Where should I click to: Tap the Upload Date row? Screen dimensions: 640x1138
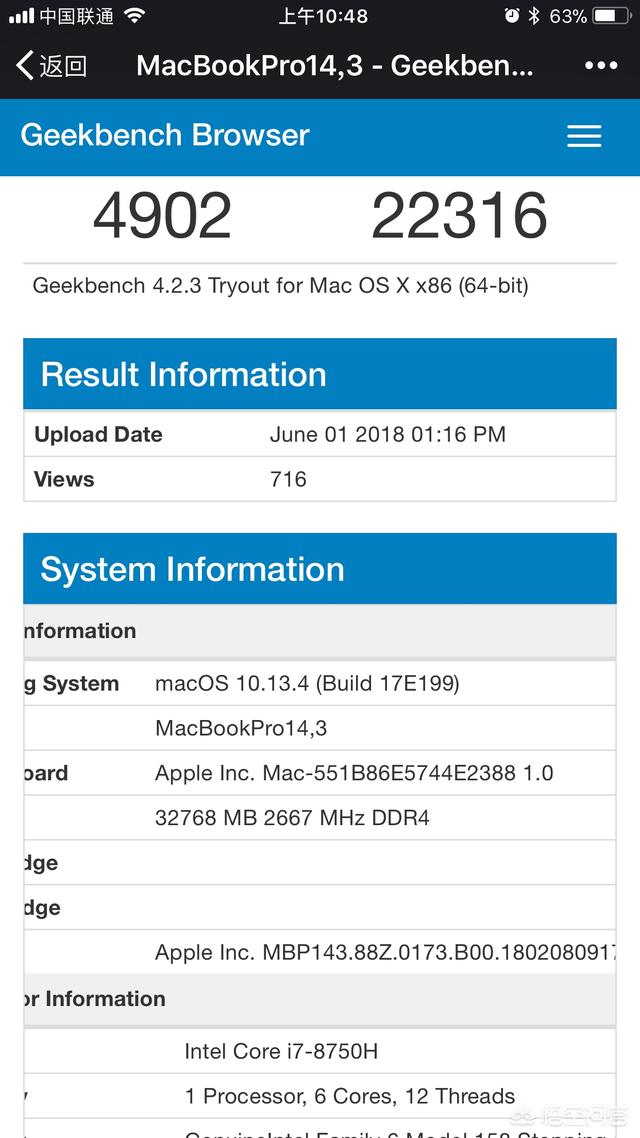pos(320,434)
